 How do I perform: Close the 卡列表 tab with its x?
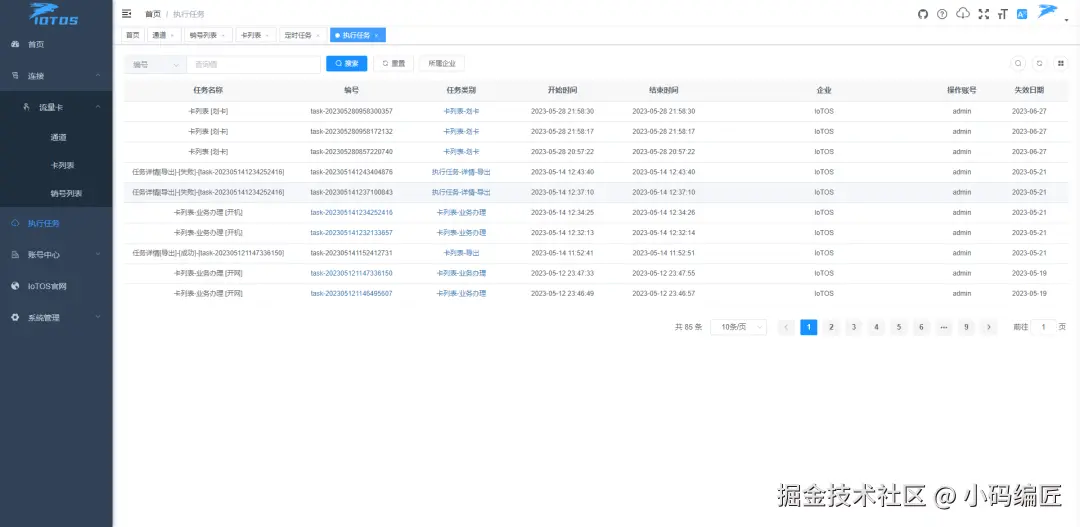(x=267, y=35)
